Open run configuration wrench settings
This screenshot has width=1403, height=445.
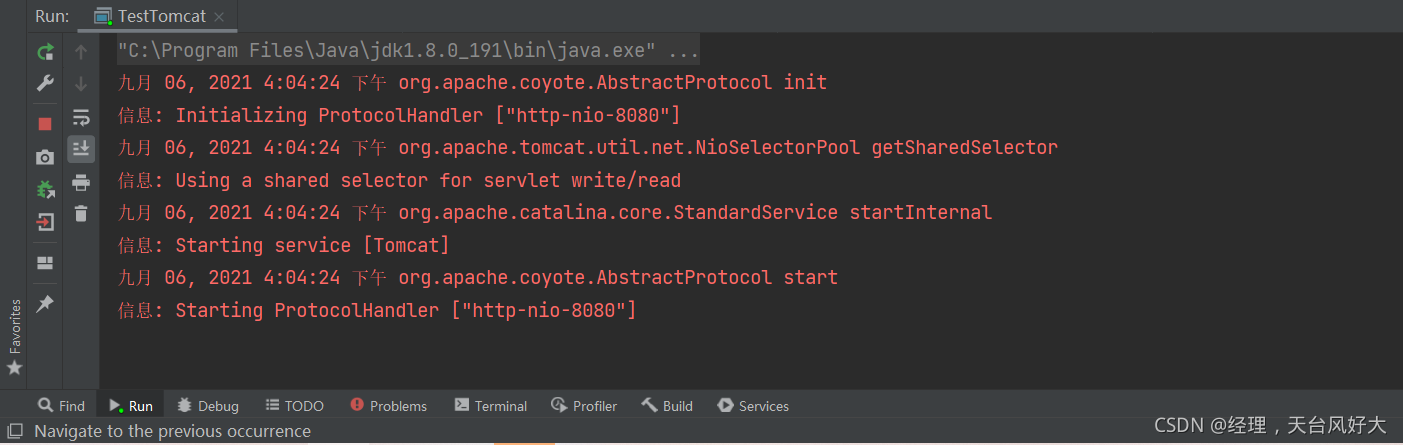[45, 83]
